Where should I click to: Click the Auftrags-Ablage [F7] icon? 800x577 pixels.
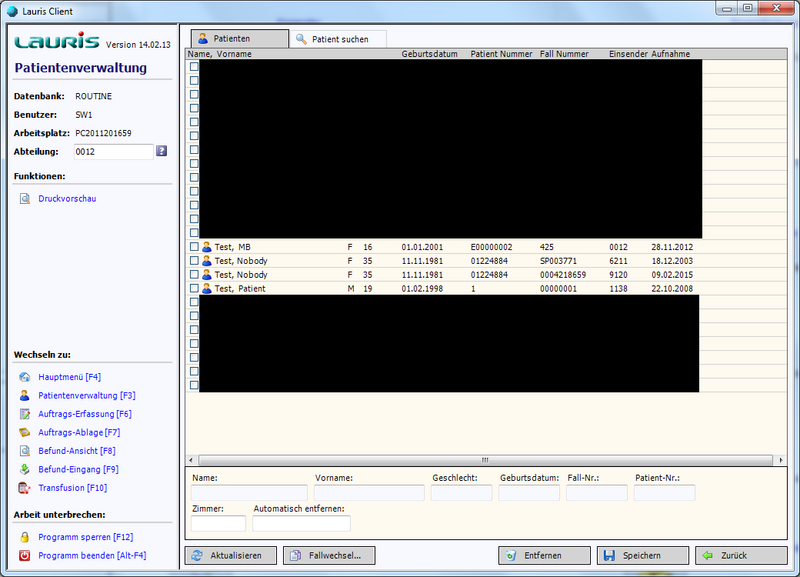[x=25, y=433]
